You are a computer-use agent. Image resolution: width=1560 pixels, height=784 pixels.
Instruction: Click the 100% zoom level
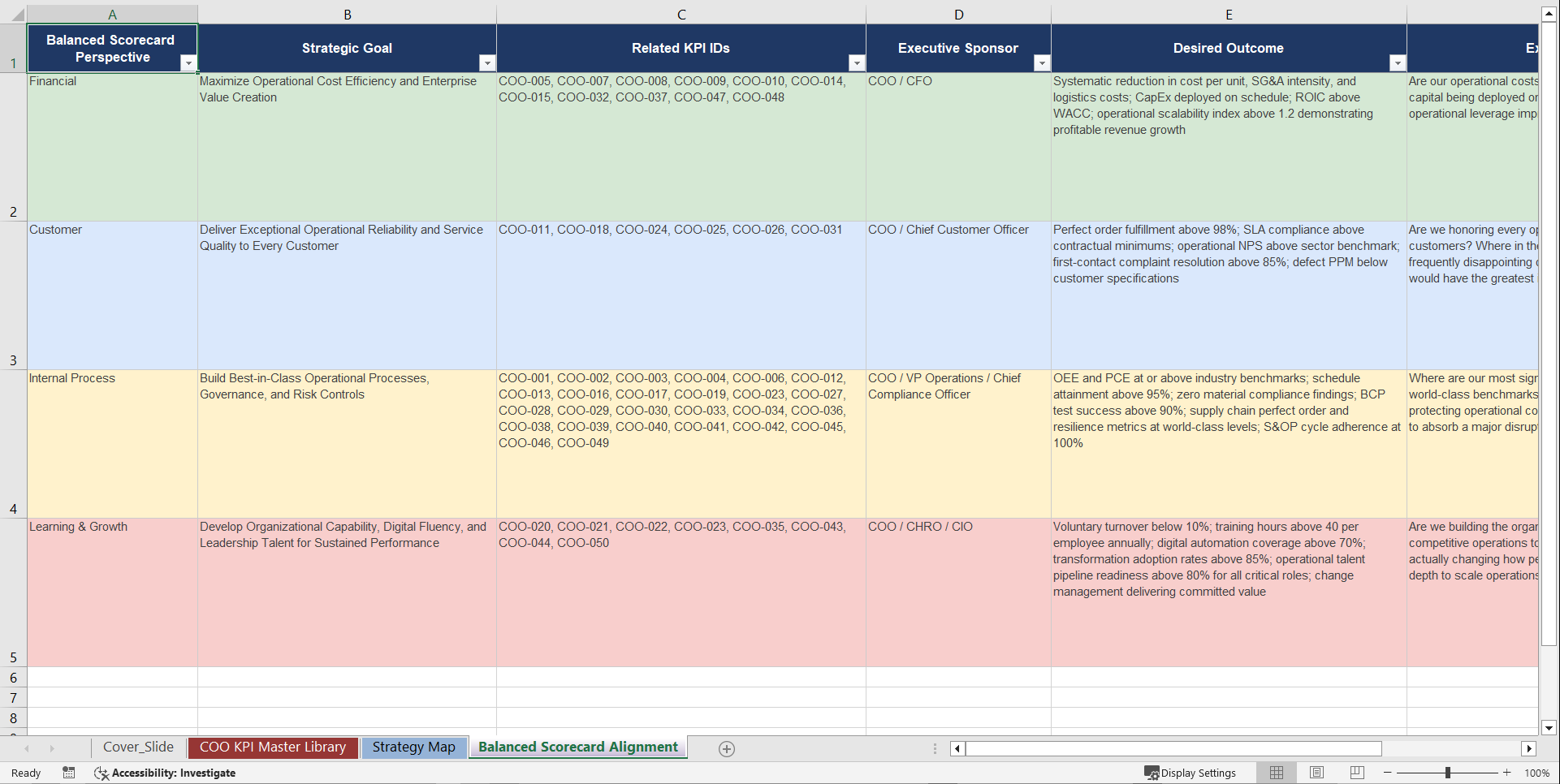(x=1536, y=773)
